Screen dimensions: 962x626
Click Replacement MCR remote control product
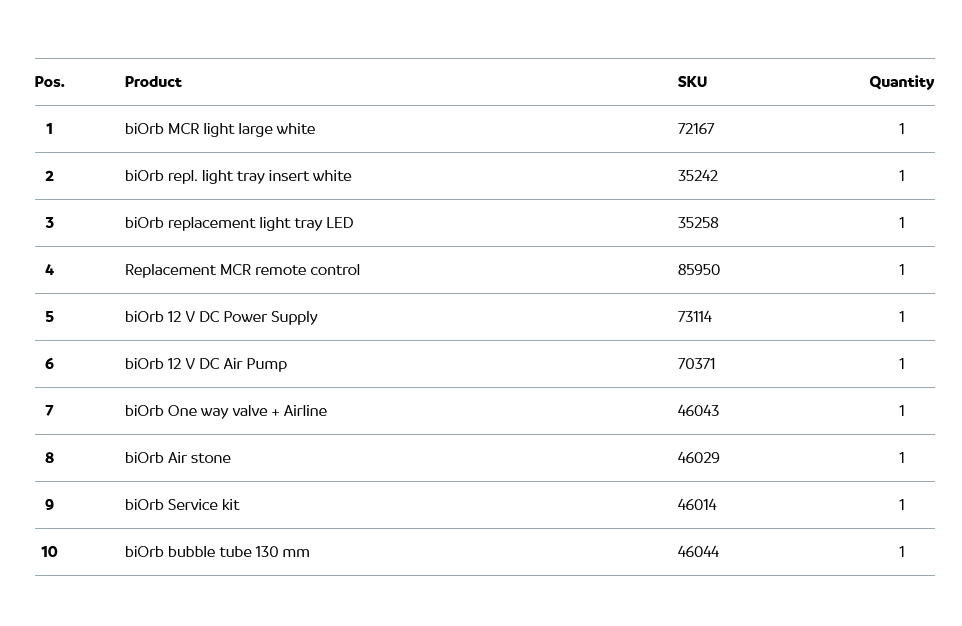click(242, 270)
